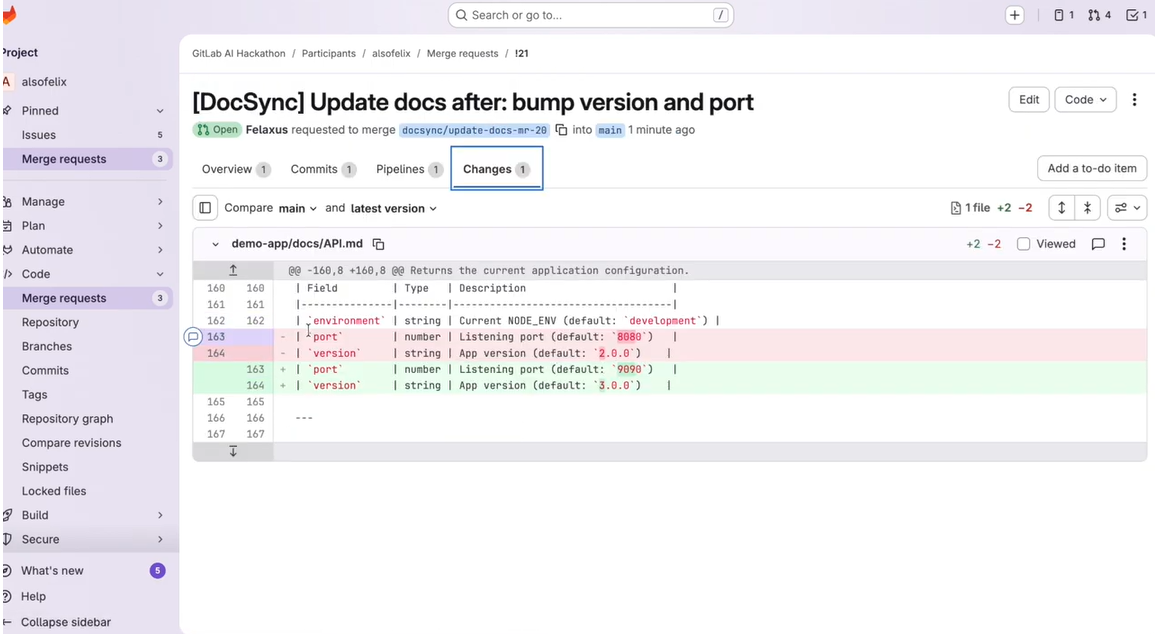1155x634 pixels.
Task: Click the Add a to-do item button
Action: click(x=1092, y=168)
